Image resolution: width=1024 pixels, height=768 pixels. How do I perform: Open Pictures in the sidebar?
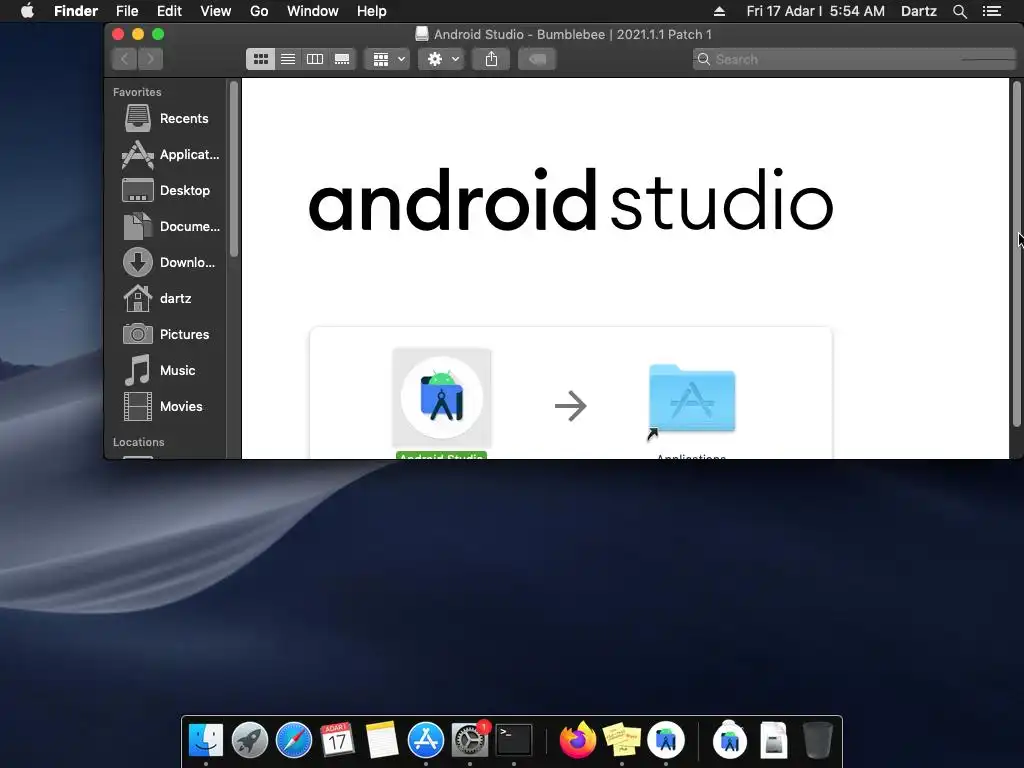pyautogui.click(x=166, y=334)
